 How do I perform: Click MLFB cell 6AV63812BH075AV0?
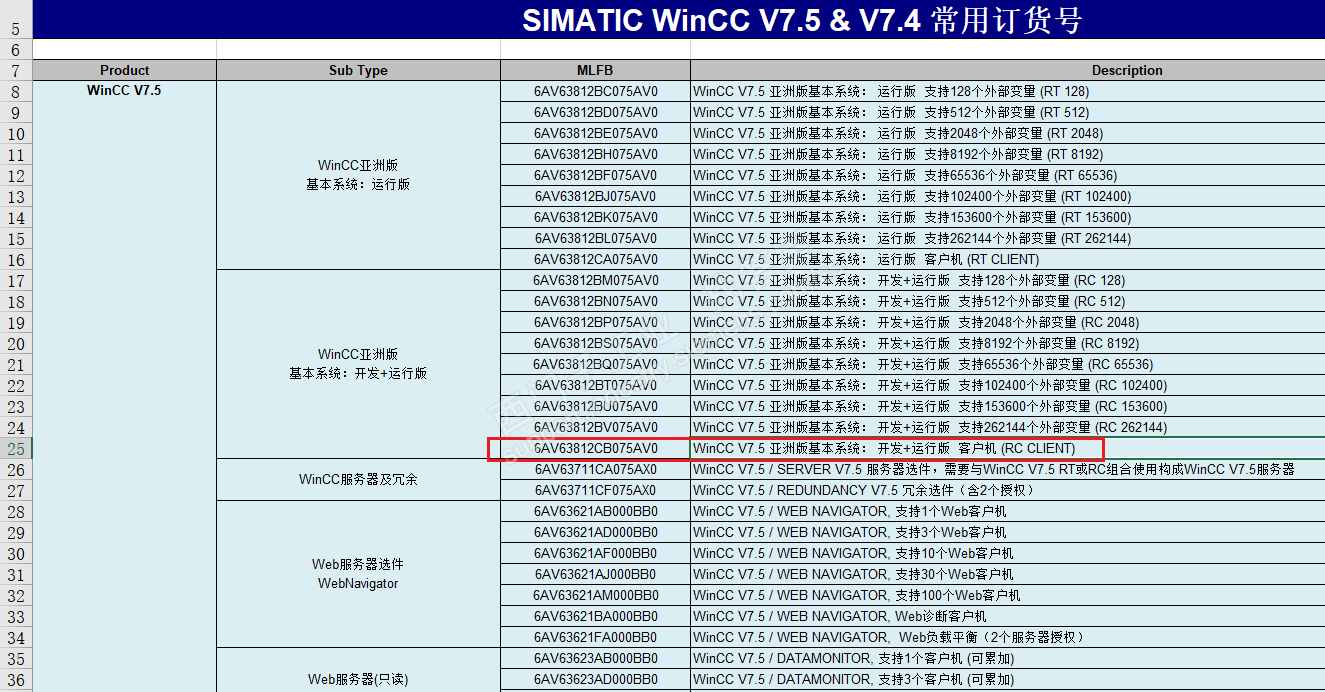pos(595,154)
